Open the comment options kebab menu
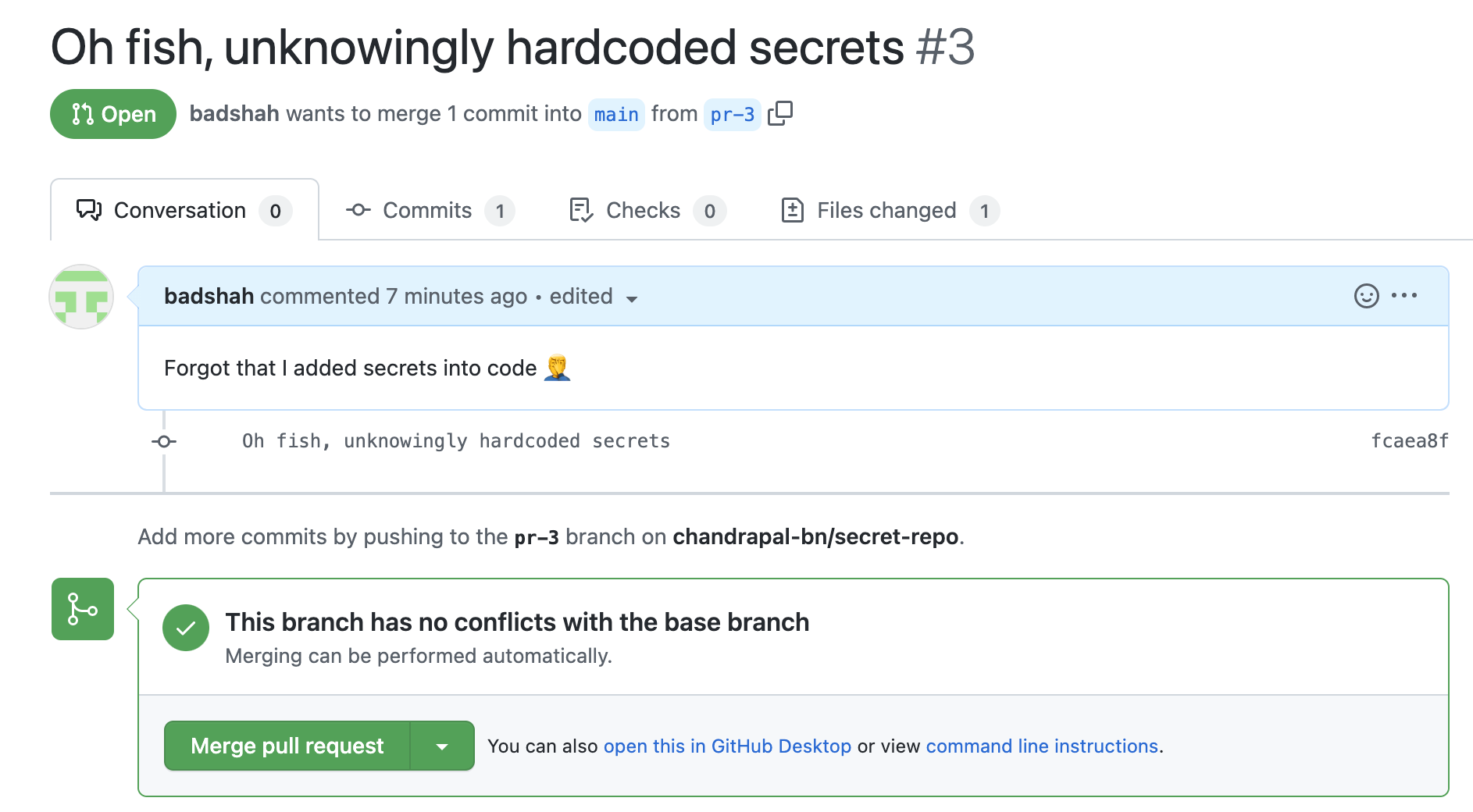 pos(1405,296)
